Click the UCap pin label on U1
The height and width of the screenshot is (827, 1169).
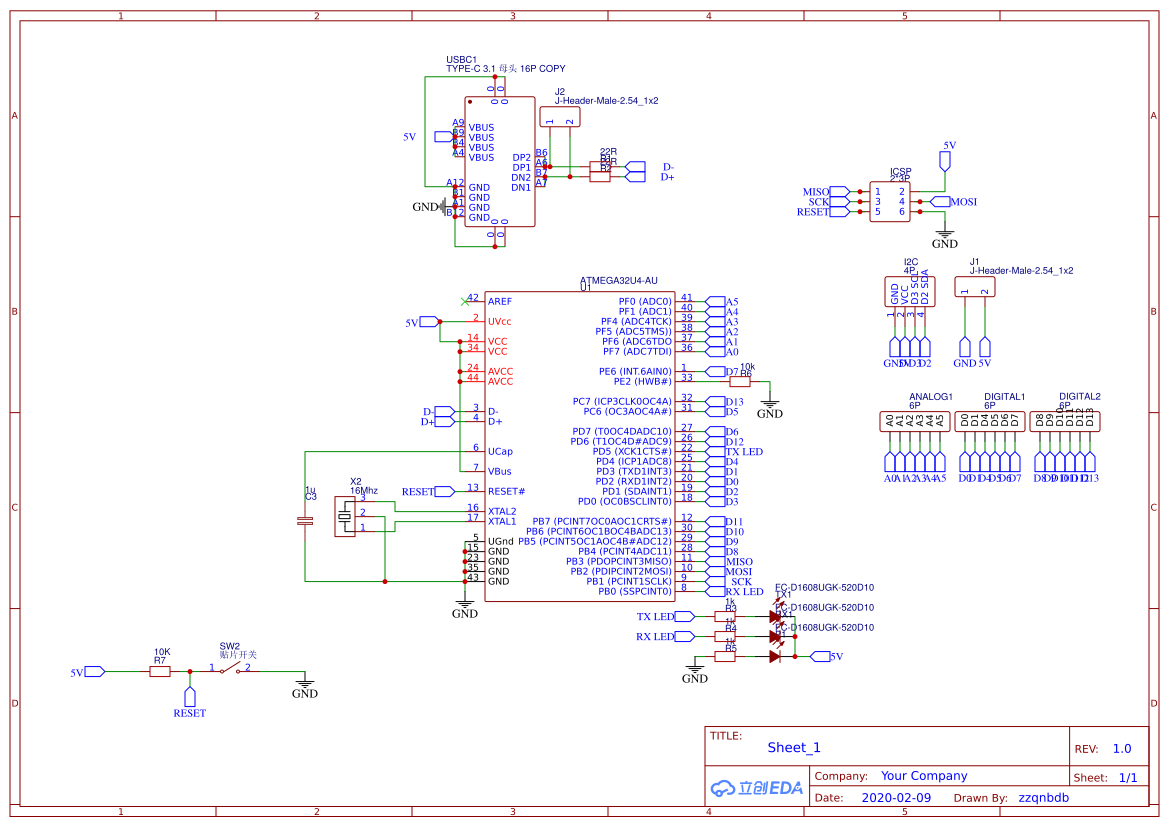coord(500,452)
